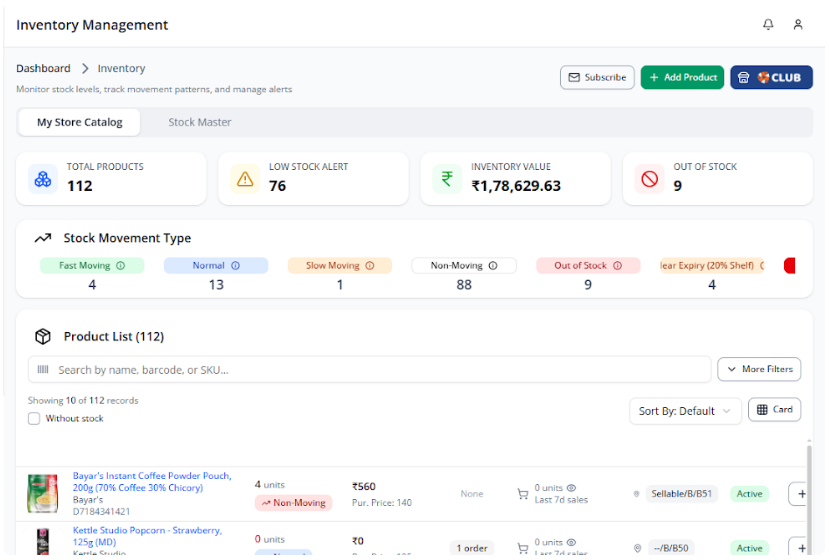829x560 pixels.
Task: Open the Sort By: Default dropdown
Action: pos(685,411)
